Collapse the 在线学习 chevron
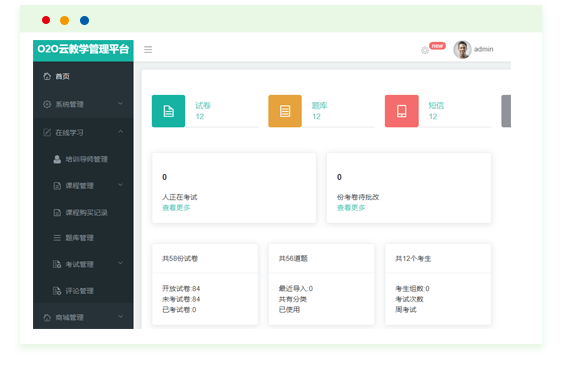The image size is (570, 368). coord(120,131)
